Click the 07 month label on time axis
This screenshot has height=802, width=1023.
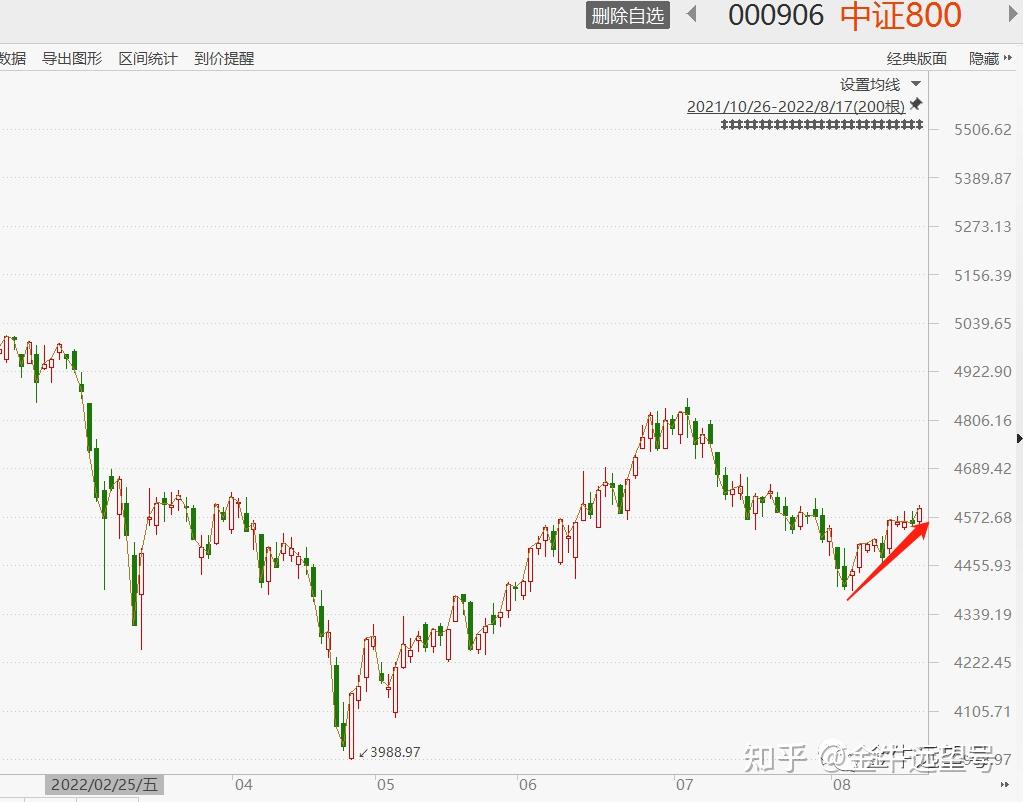tap(684, 784)
